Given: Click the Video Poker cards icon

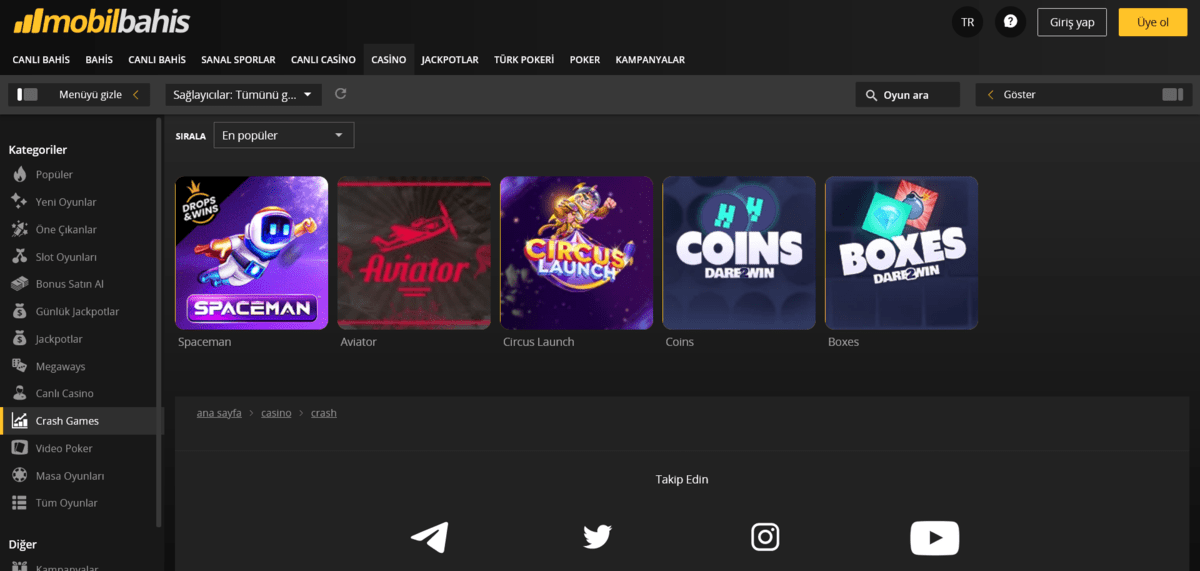Looking at the screenshot, I should pos(19,448).
